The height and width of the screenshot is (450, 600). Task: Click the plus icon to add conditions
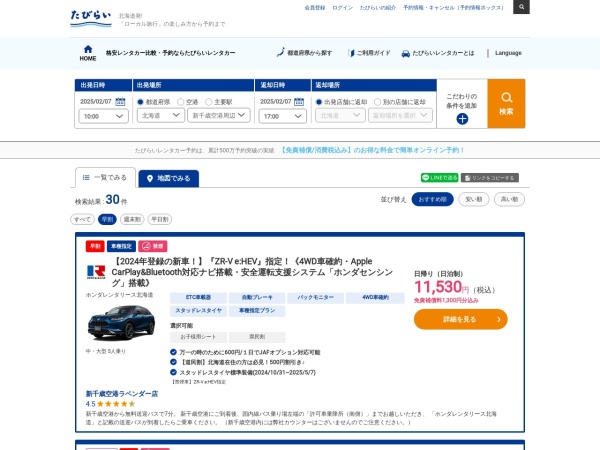[462, 119]
